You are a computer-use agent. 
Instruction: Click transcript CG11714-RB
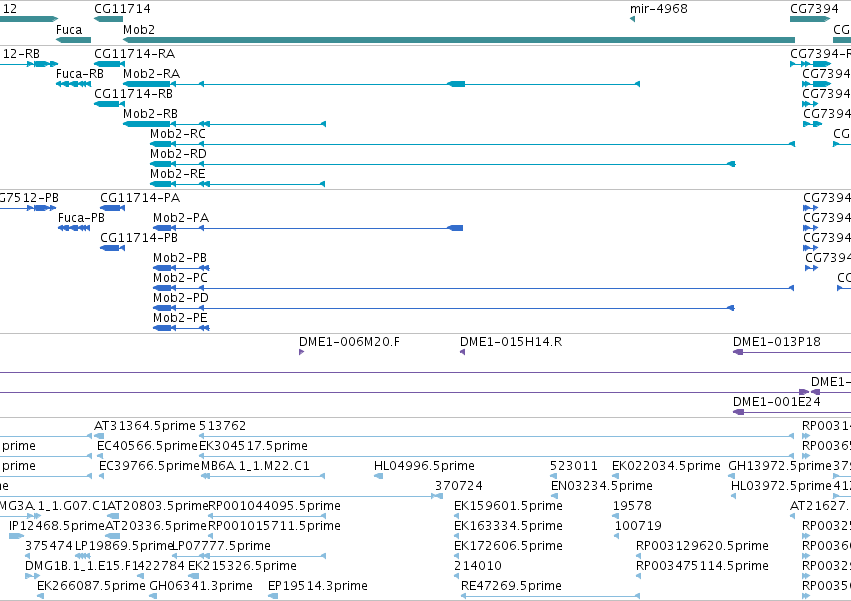[x=110, y=104]
